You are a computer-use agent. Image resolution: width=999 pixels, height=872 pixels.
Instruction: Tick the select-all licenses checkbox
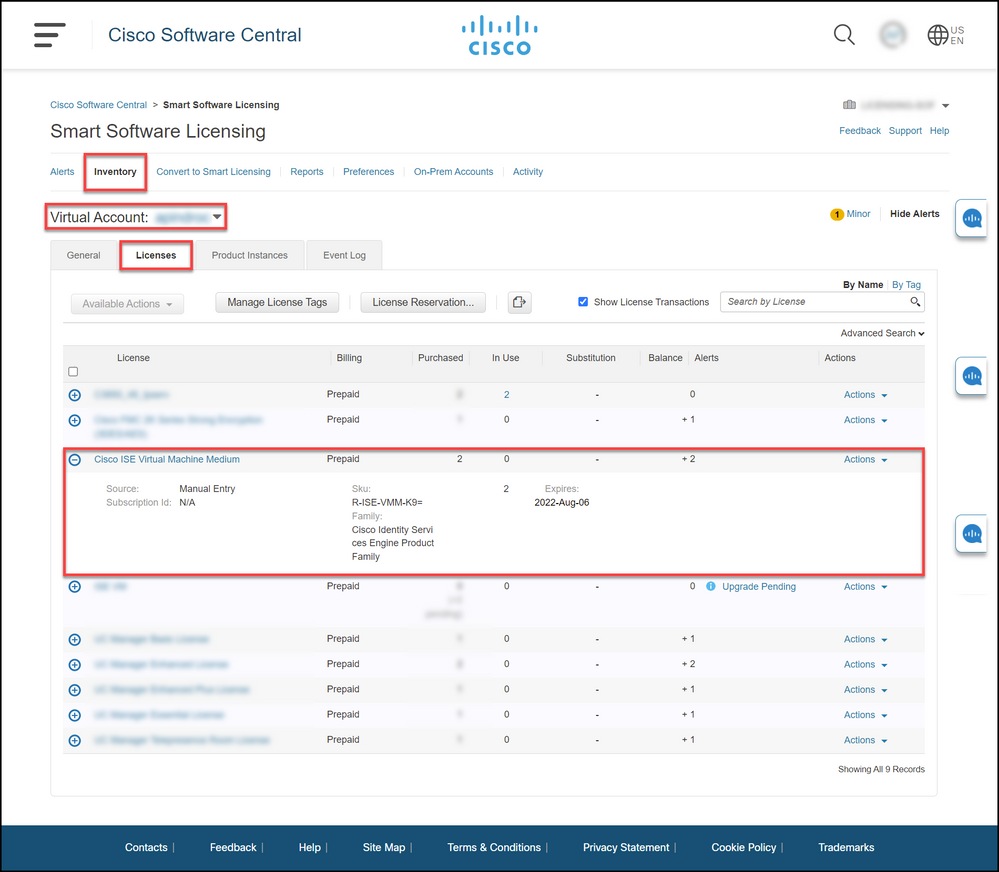coord(73,371)
